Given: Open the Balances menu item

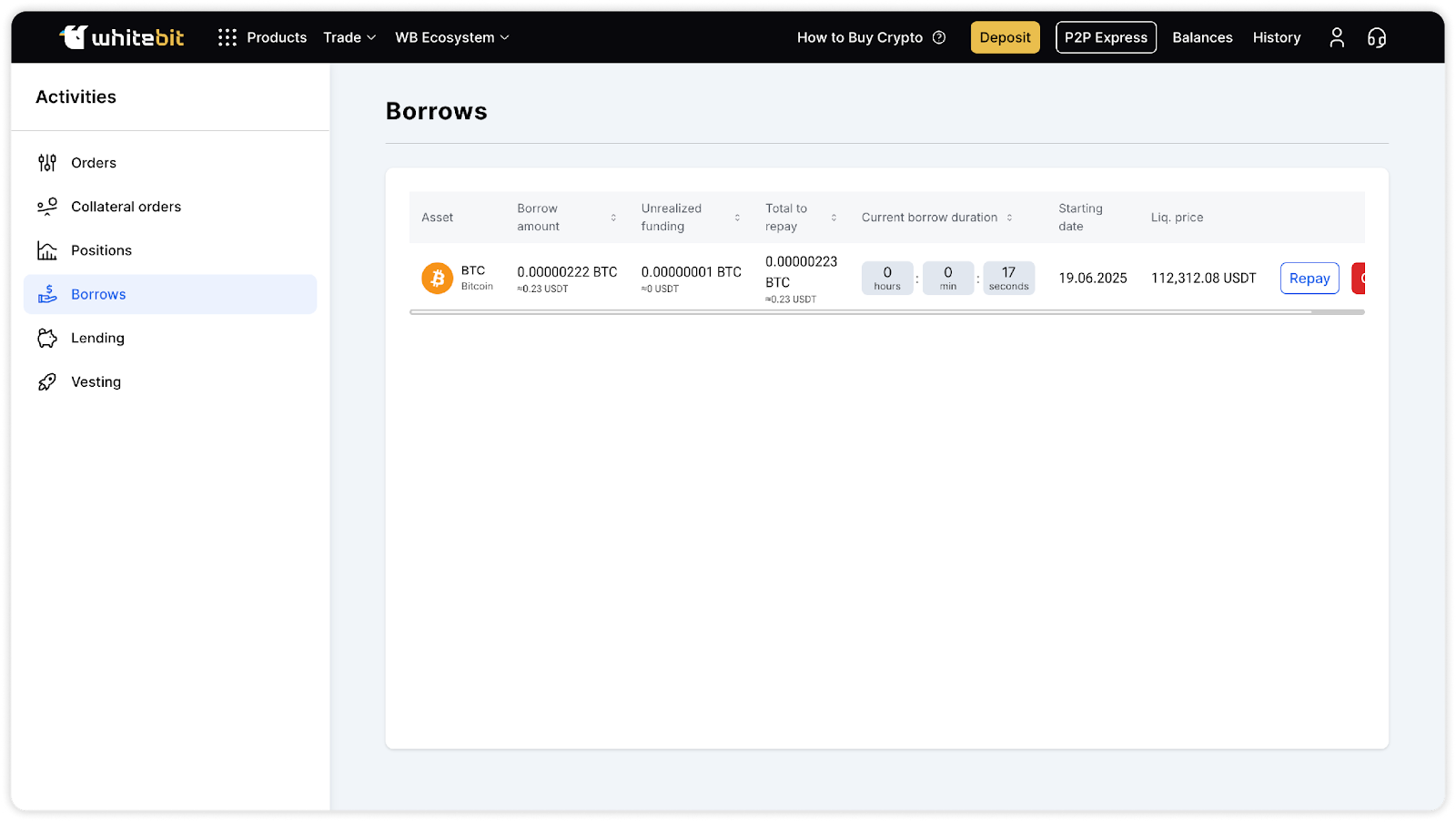Looking at the screenshot, I should coord(1202,37).
